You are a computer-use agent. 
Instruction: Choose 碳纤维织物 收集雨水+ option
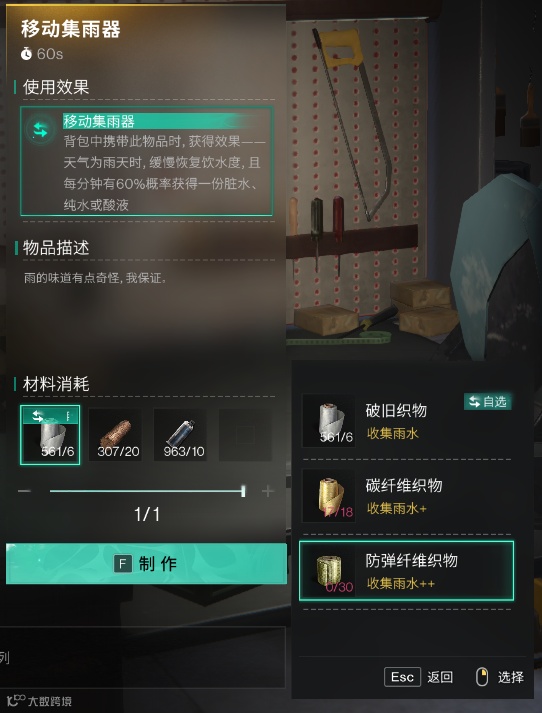click(406, 496)
